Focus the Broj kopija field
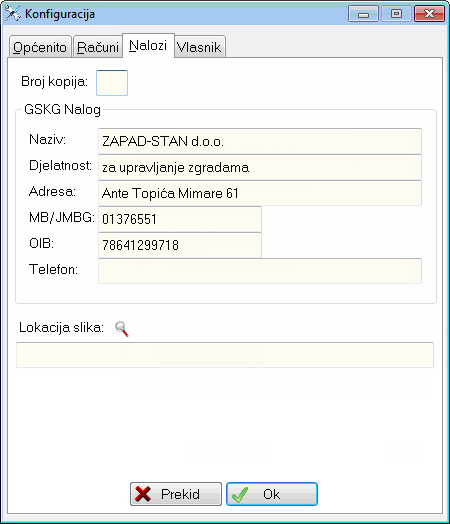Screen dimensions: 450x524 112,83
